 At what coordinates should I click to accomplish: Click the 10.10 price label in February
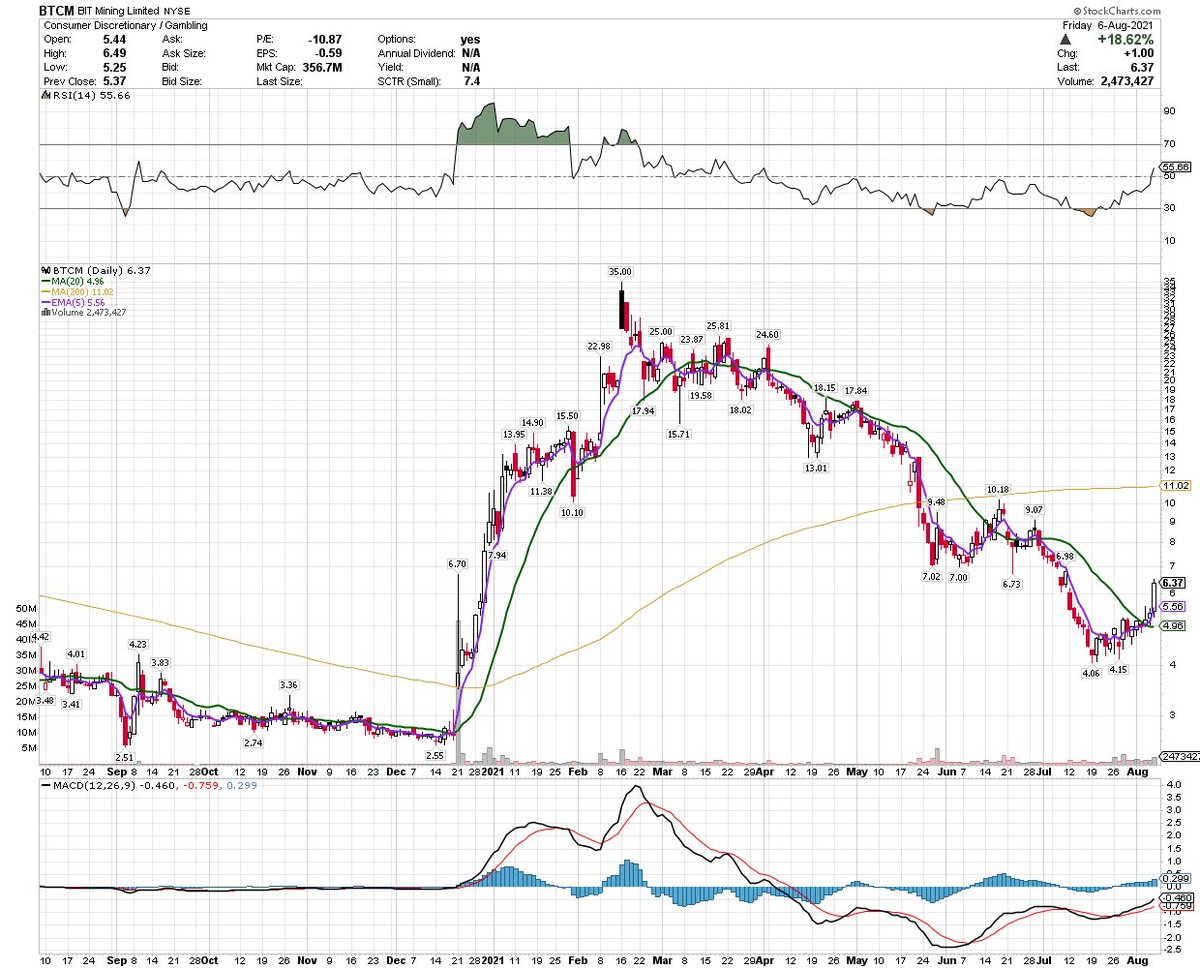tap(572, 511)
